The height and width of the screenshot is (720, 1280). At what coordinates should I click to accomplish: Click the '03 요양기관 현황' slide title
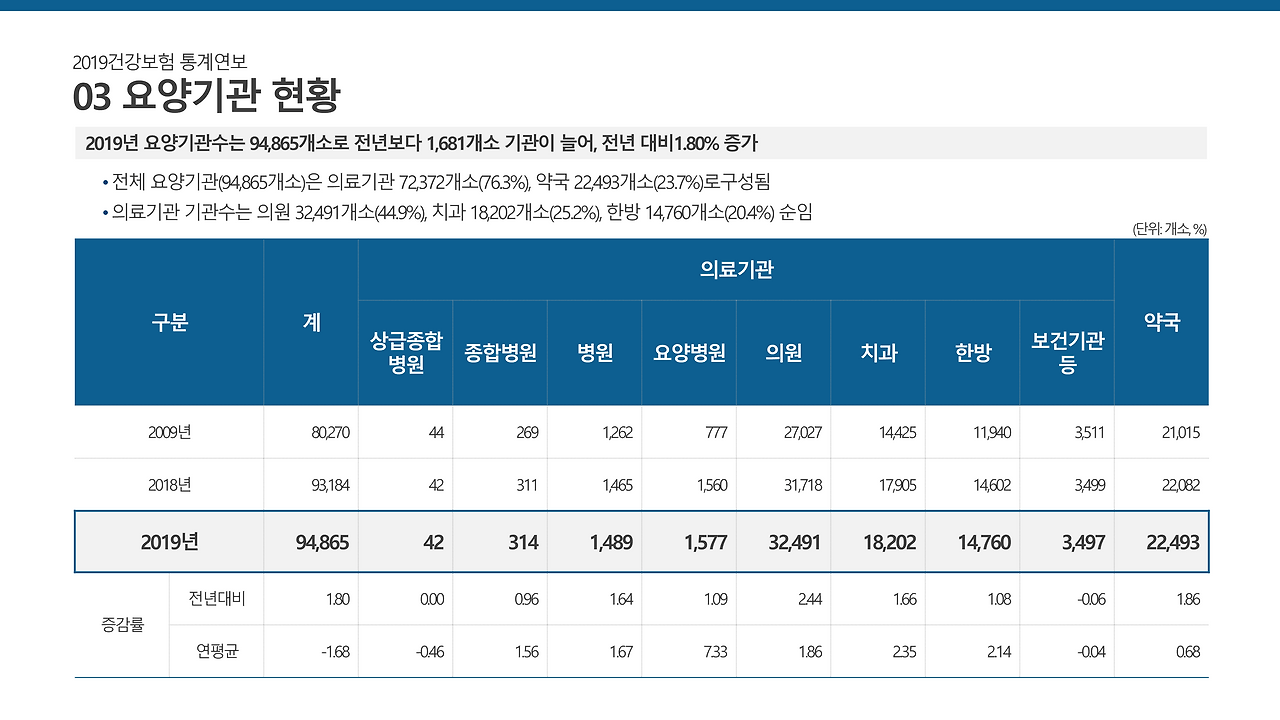206,97
